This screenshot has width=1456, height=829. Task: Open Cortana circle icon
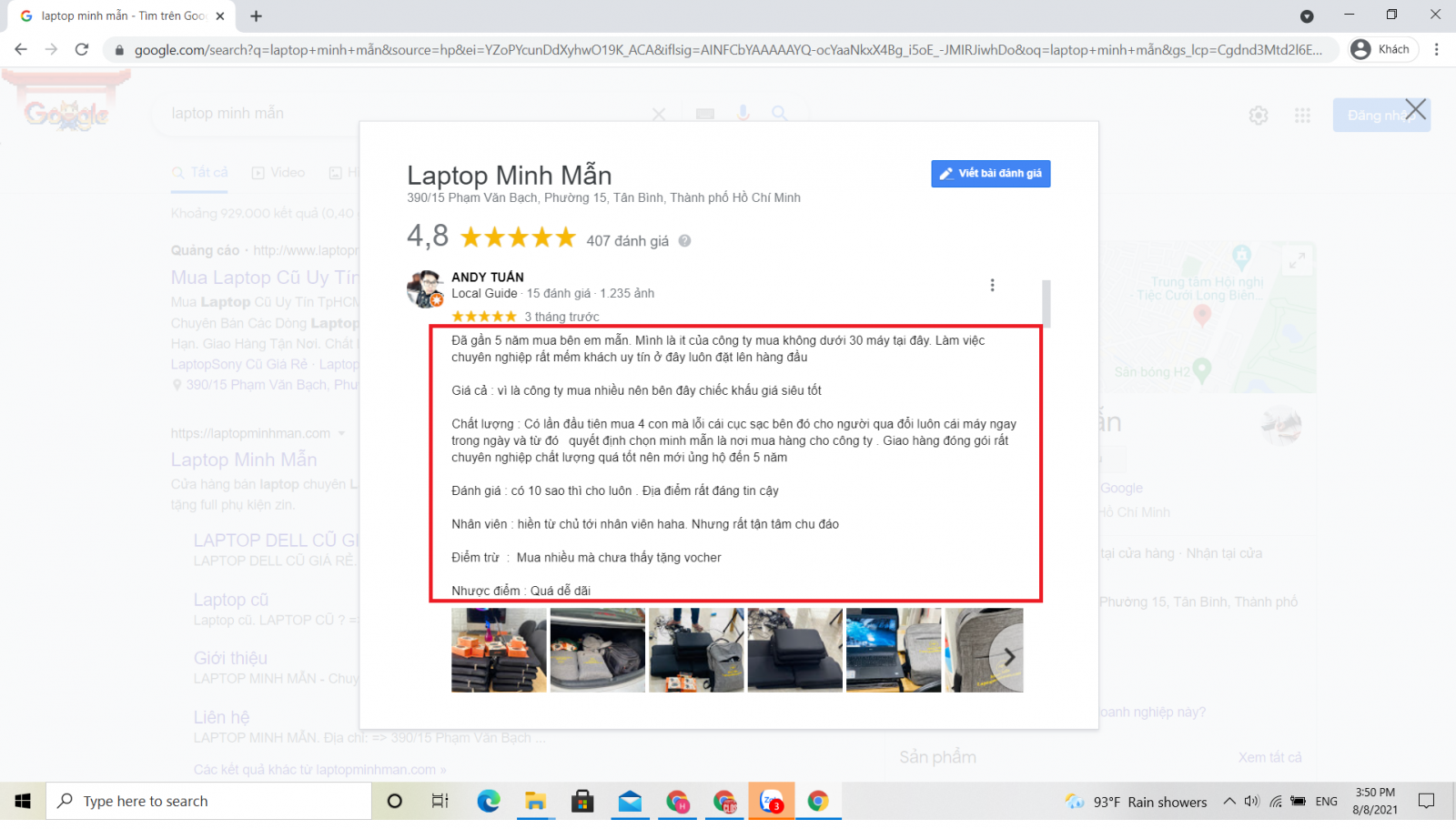(x=394, y=801)
